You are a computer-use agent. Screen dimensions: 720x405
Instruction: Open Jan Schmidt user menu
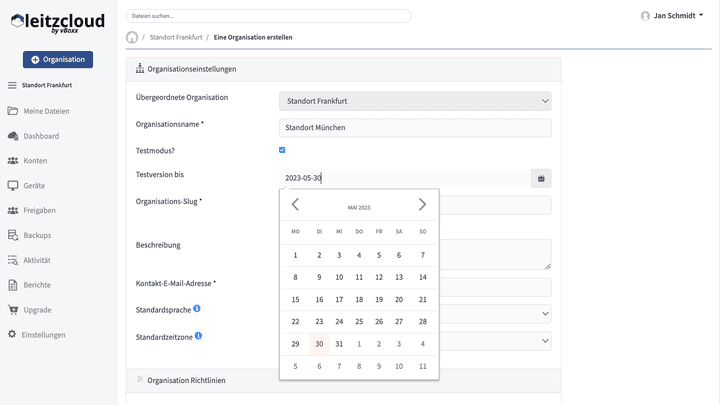tap(671, 16)
